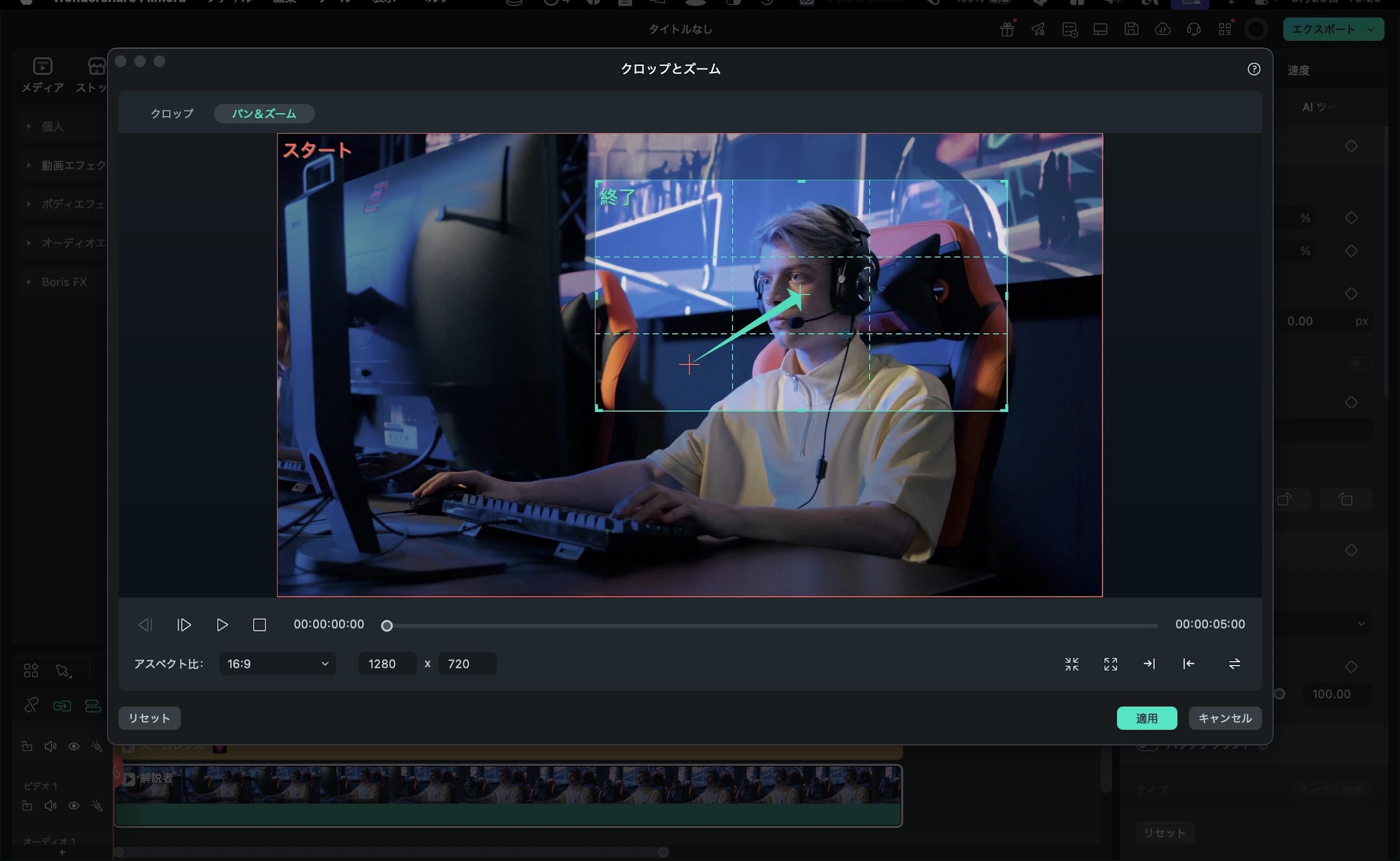This screenshot has width=1400, height=861.
Task: Click the pan right arrow-to-bar icon
Action: [1149, 664]
